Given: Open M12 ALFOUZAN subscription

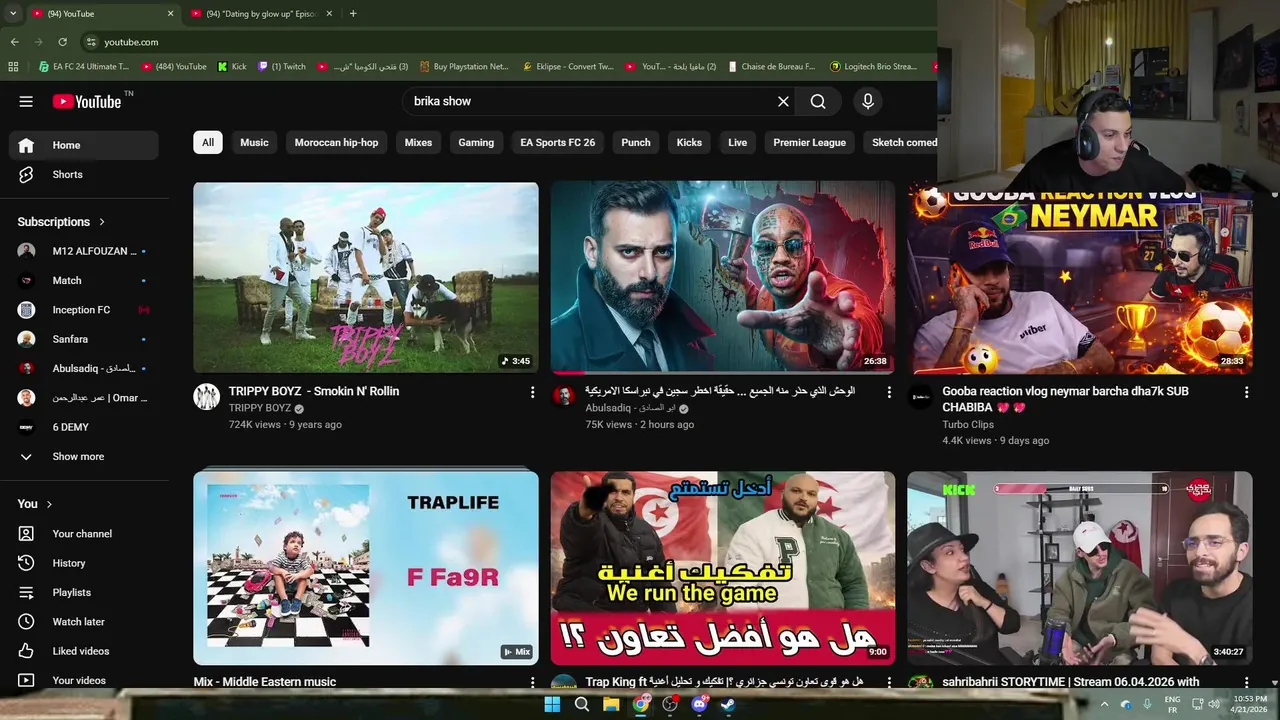Looking at the screenshot, I should point(83,251).
